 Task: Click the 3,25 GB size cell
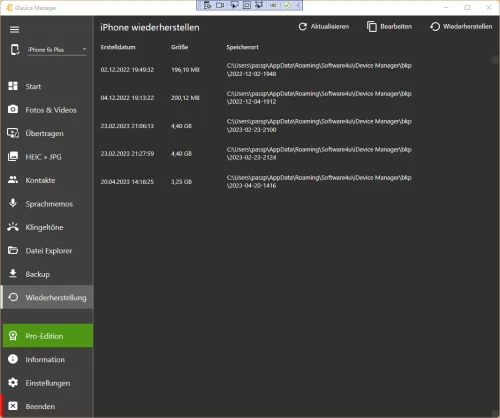click(181, 182)
